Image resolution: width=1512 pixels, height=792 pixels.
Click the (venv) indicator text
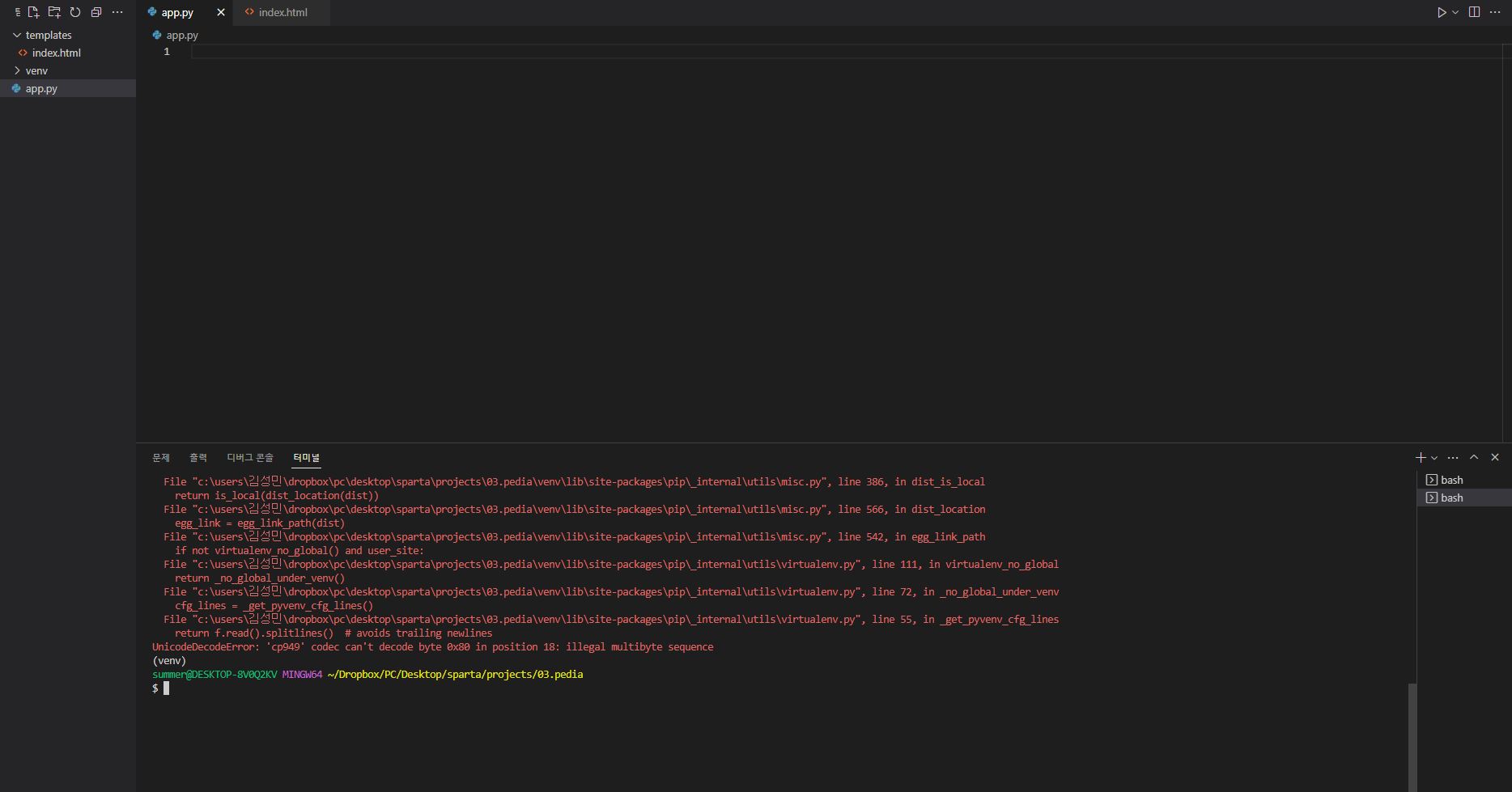169,660
